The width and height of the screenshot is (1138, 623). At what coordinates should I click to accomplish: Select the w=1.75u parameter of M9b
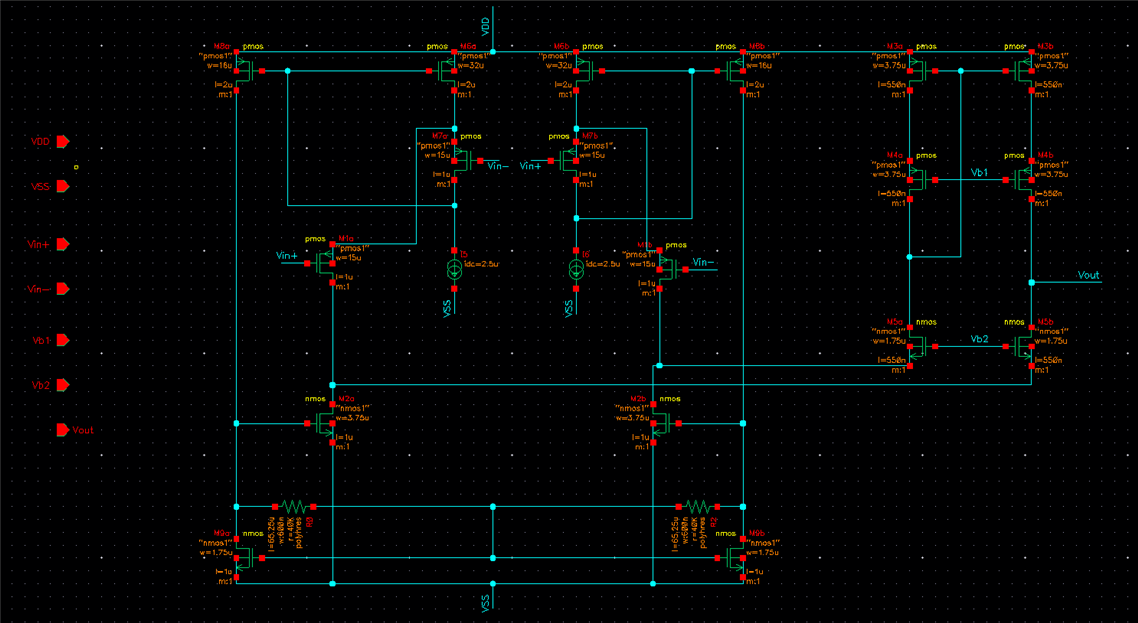point(763,552)
